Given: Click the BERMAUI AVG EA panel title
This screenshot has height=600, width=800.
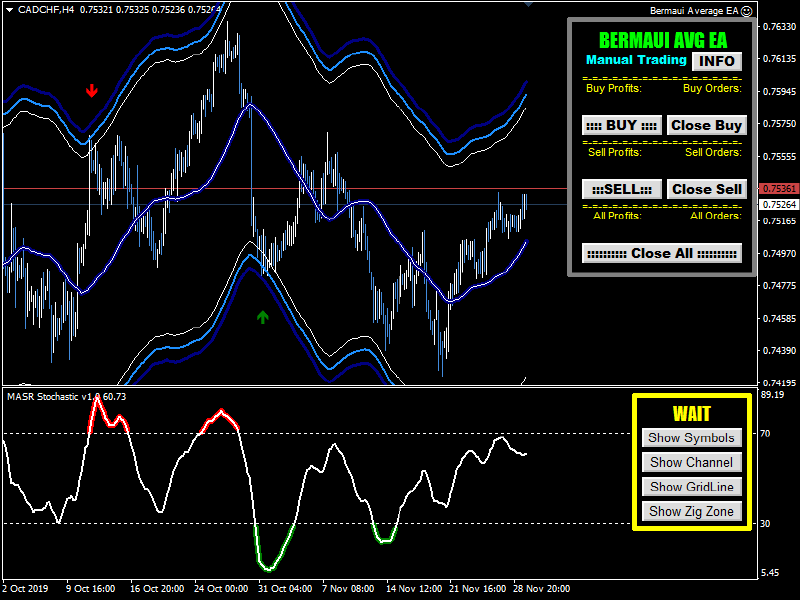Looking at the screenshot, I should 663,40.
